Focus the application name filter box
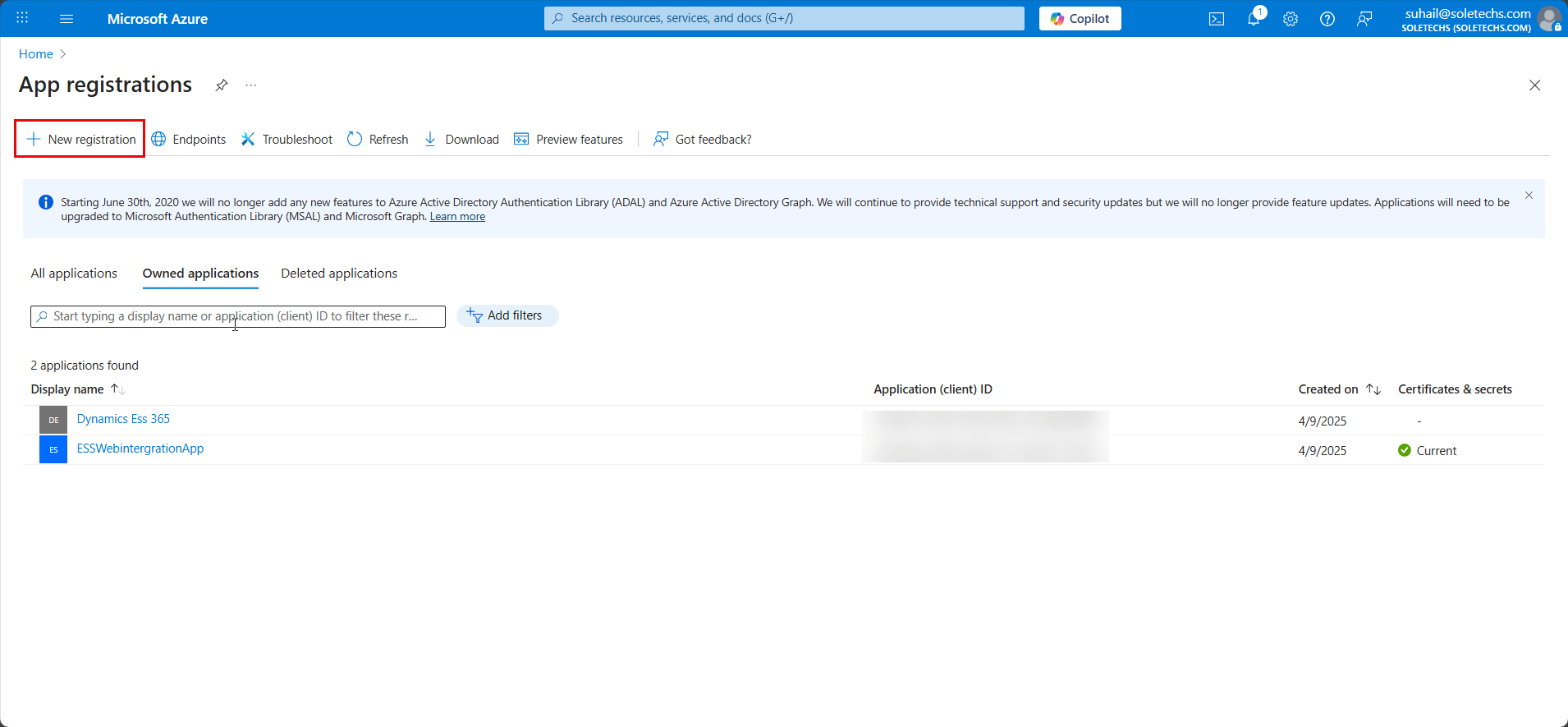Screen dimensions: 1568x727 (238, 316)
